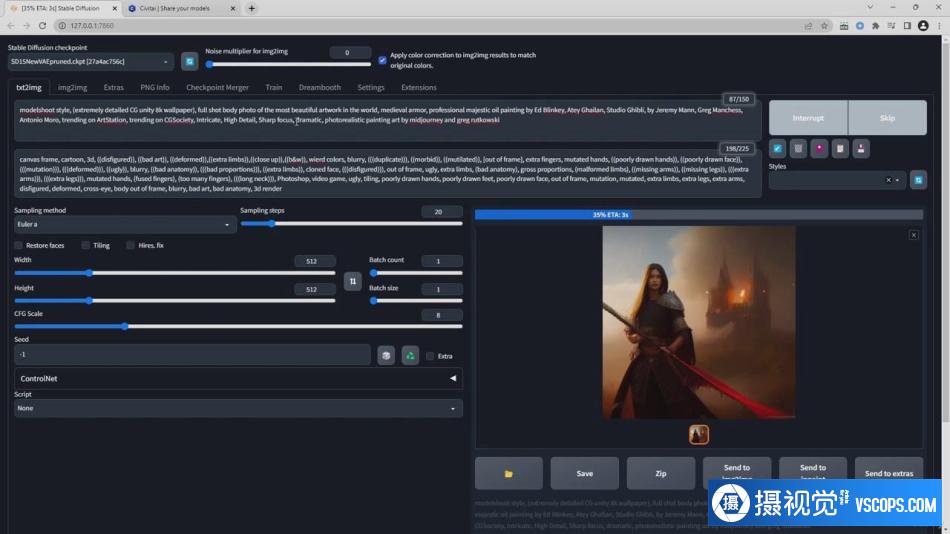Screen dimensions: 950x534
Task: Swap width and height values
Action: [353, 281]
